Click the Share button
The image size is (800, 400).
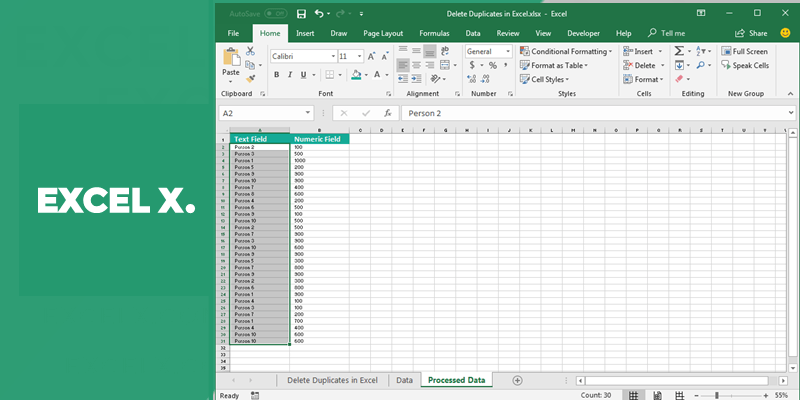pos(751,33)
